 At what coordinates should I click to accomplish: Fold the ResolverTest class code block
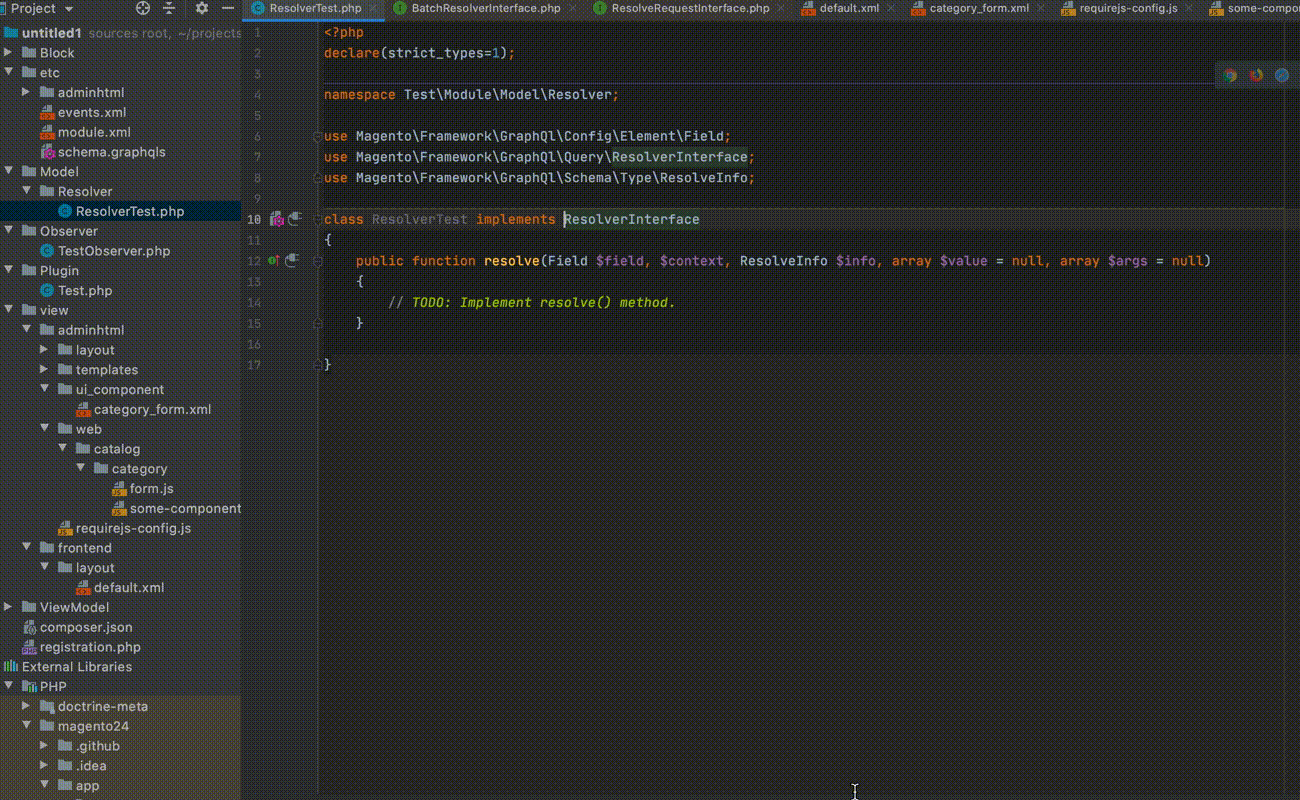(x=318, y=220)
